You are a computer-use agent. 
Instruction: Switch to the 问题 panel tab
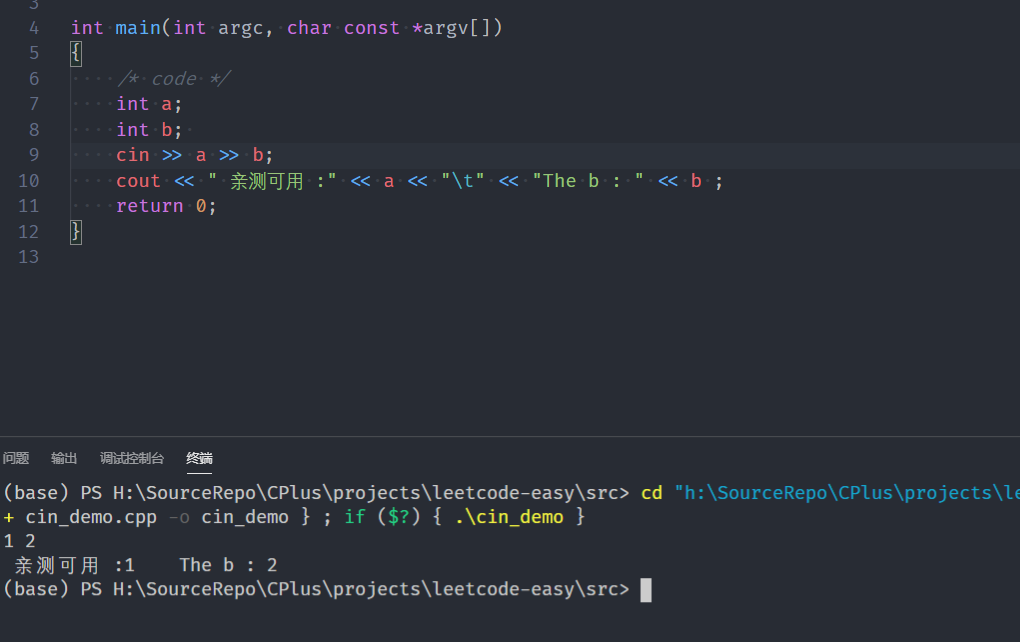coord(16,459)
